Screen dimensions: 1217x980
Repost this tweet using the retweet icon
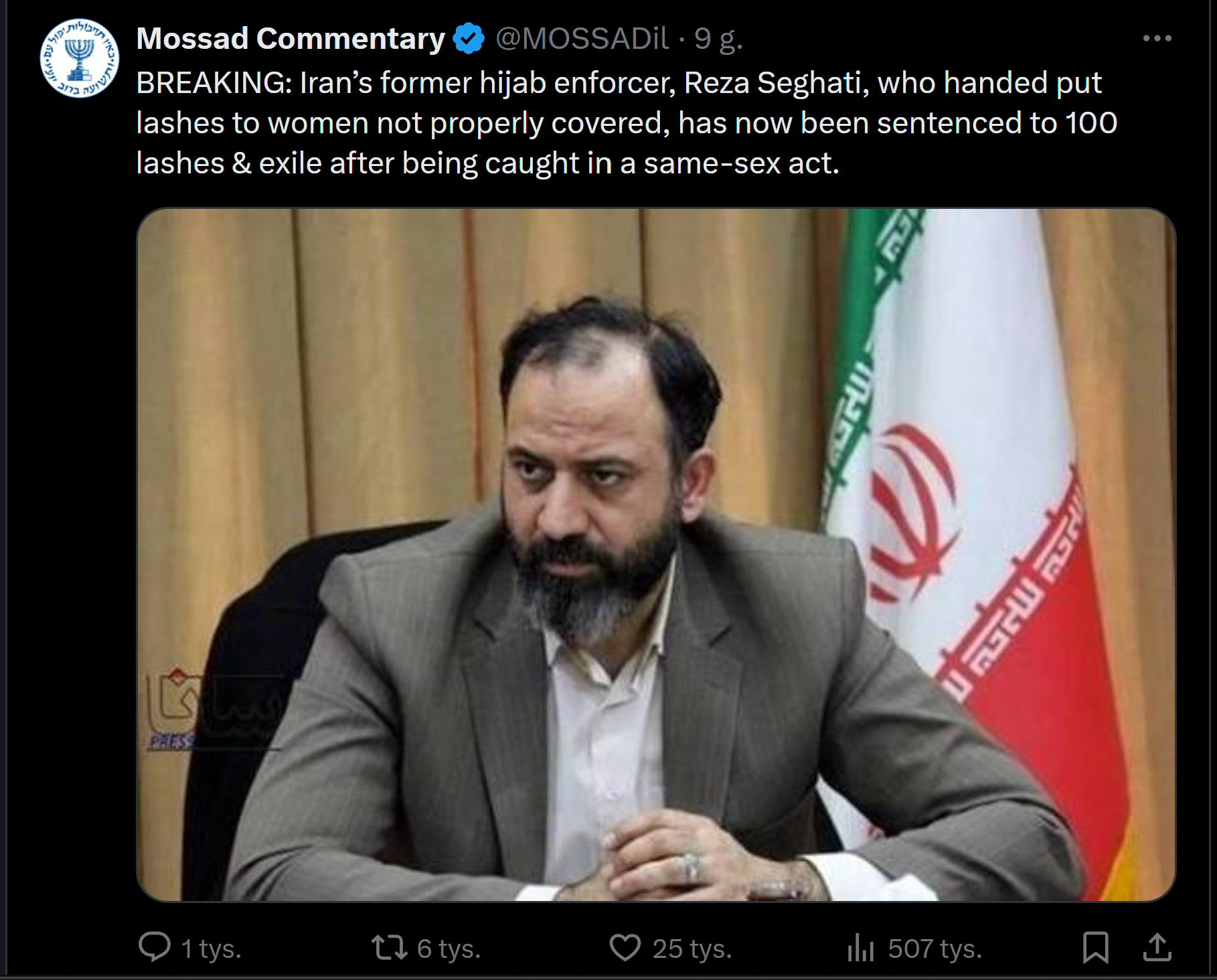(x=389, y=947)
